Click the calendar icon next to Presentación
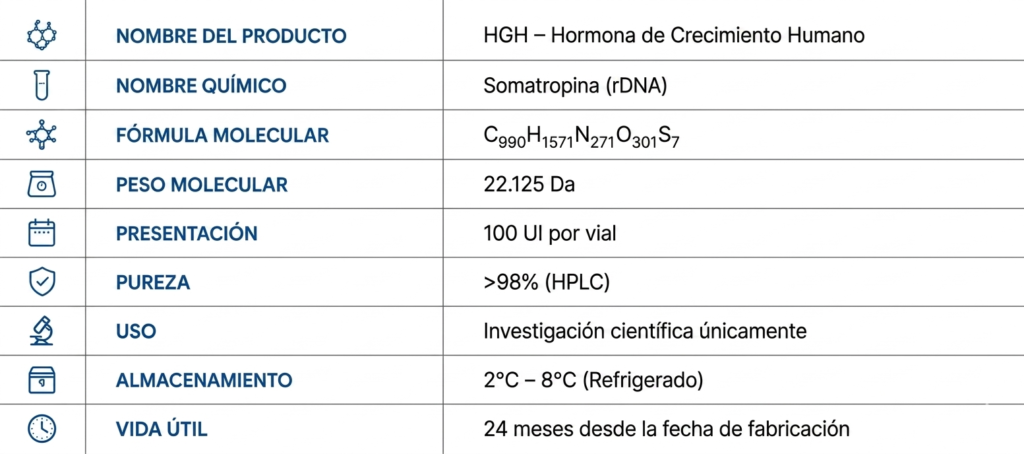Screen dimensions: 1024x454 coord(42,233)
